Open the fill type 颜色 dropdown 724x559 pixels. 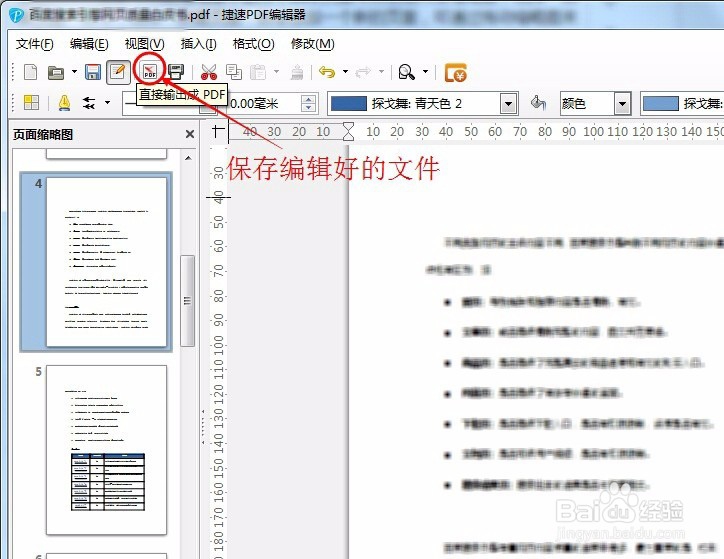(622, 103)
